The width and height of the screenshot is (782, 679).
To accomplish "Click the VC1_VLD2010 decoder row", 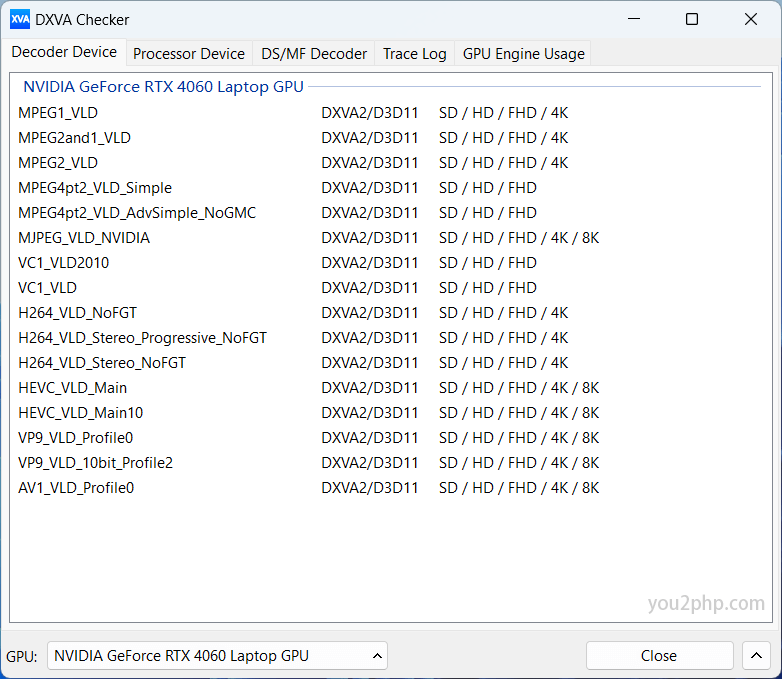I will pyautogui.click(x=64, y=263).
